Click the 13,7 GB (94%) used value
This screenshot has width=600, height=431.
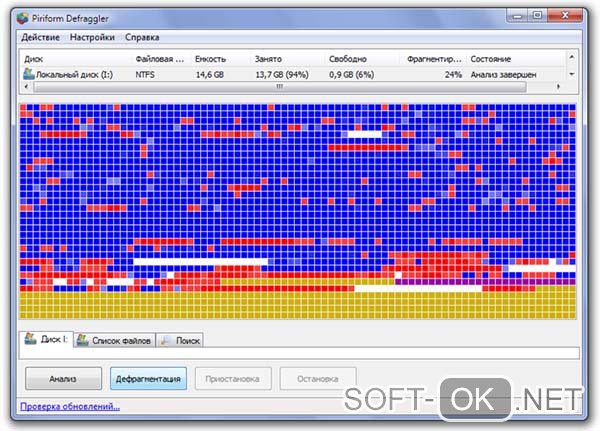pos(282,74)
